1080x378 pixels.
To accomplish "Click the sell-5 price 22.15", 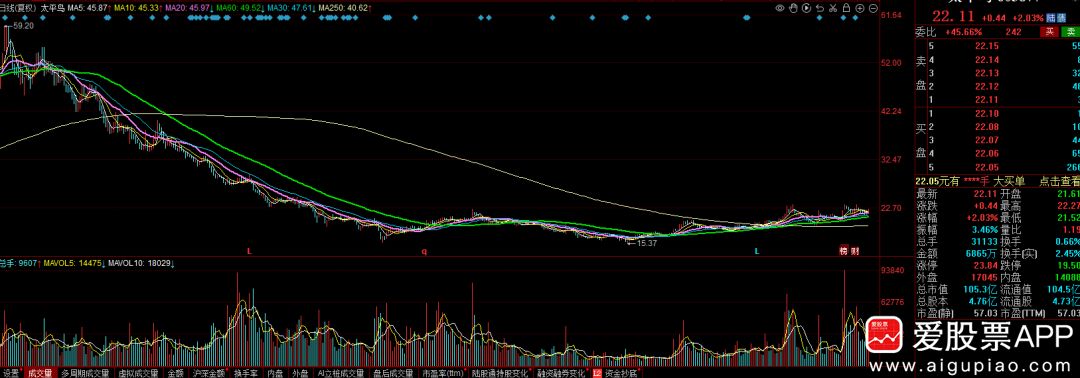I will [x=986, y=46].
